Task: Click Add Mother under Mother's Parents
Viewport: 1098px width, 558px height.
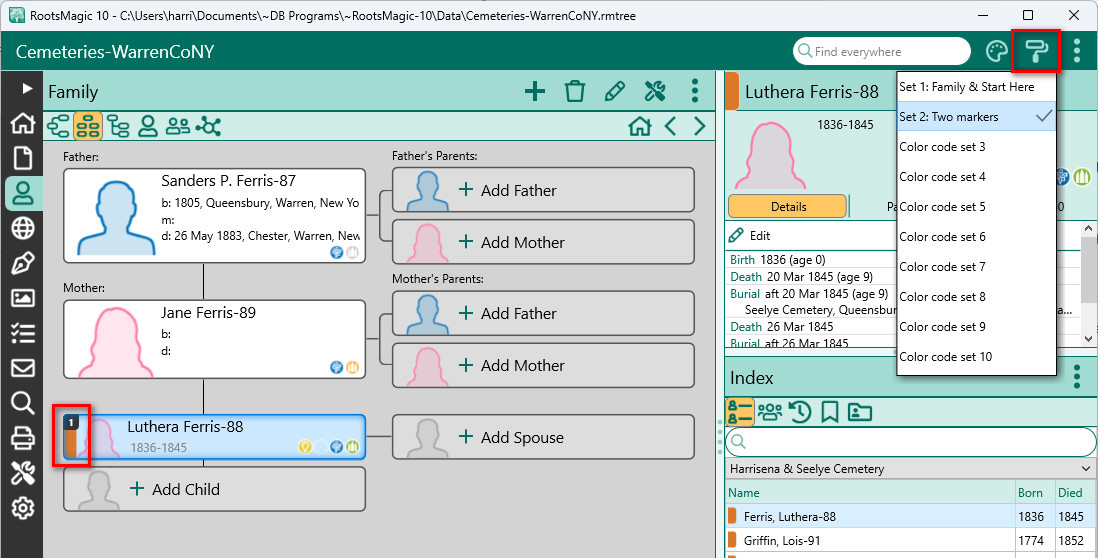Action: pos(543,365)
